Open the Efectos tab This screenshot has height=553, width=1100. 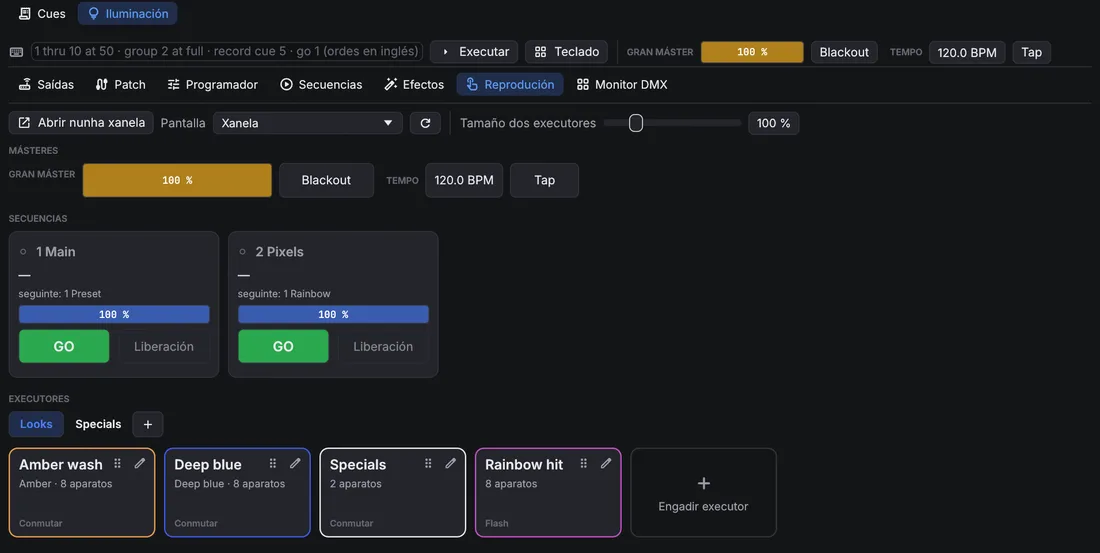tap(414, 84)
